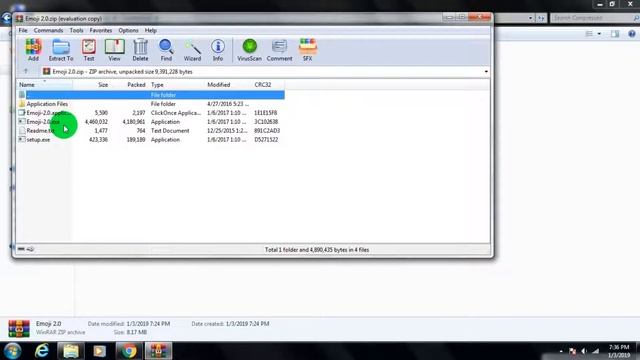This screenshot has width=640, height=360.
Task: Click the Add toolbar icon
Action: pos(33,50)
